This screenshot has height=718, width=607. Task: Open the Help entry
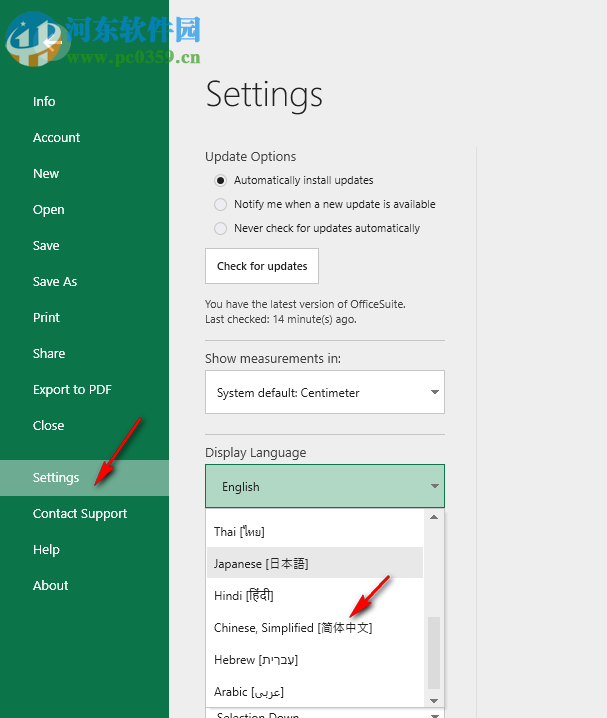[46, 549]
